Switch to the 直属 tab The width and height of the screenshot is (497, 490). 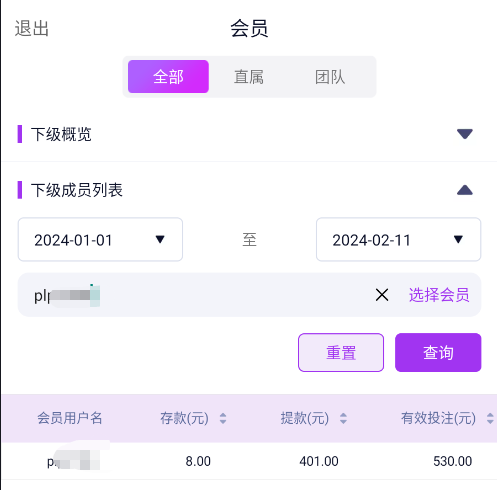point(249,77)
